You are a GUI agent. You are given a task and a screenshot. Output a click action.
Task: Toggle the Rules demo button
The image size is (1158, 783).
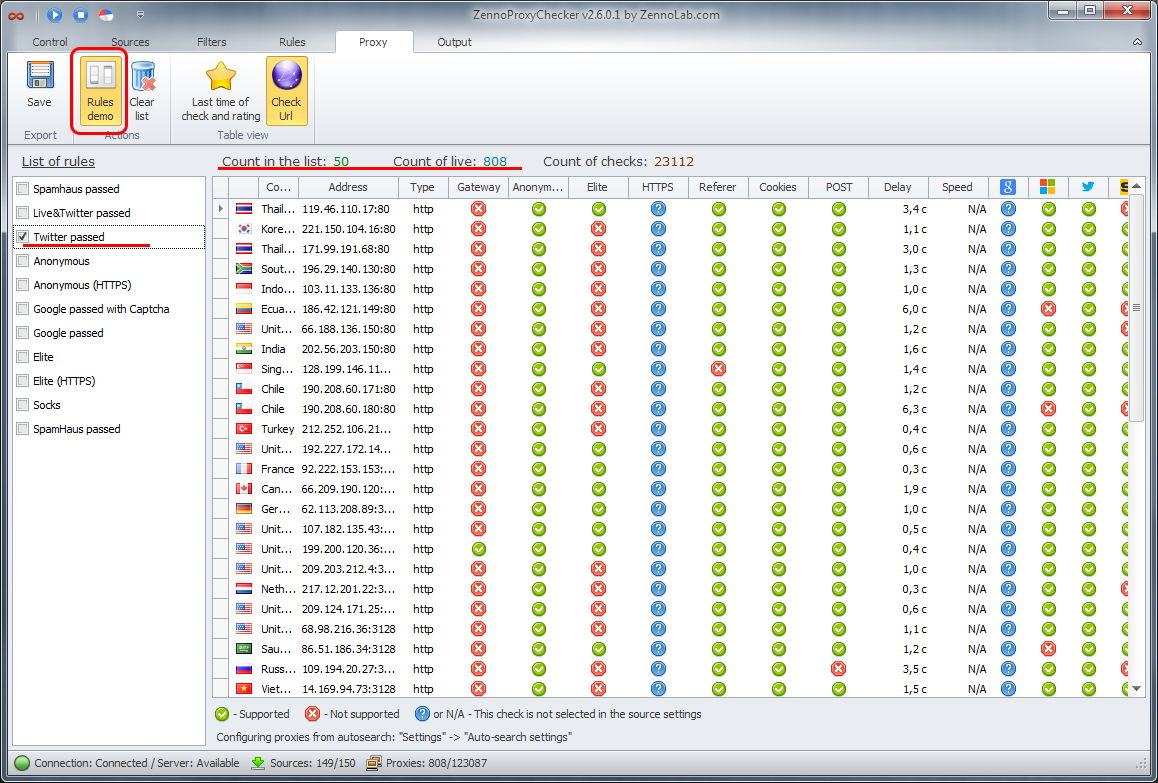pyautogui.click(x=100, y=92)
